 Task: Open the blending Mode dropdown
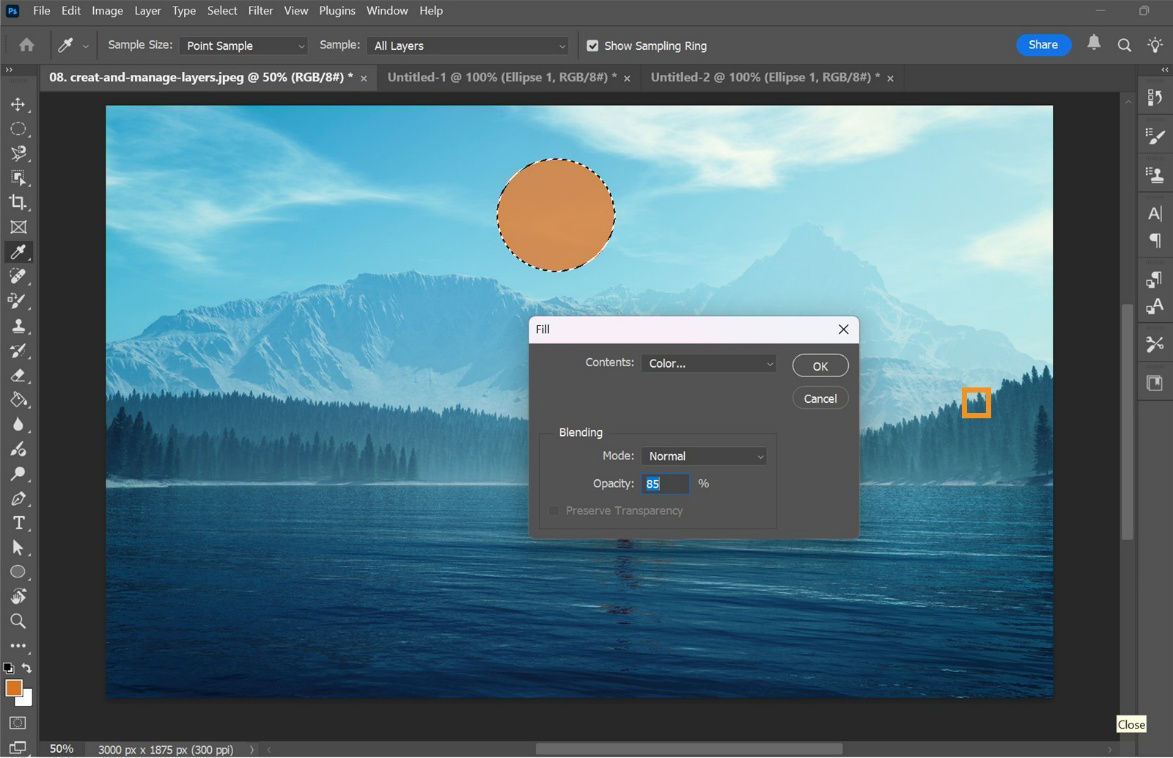coord(704,455)
